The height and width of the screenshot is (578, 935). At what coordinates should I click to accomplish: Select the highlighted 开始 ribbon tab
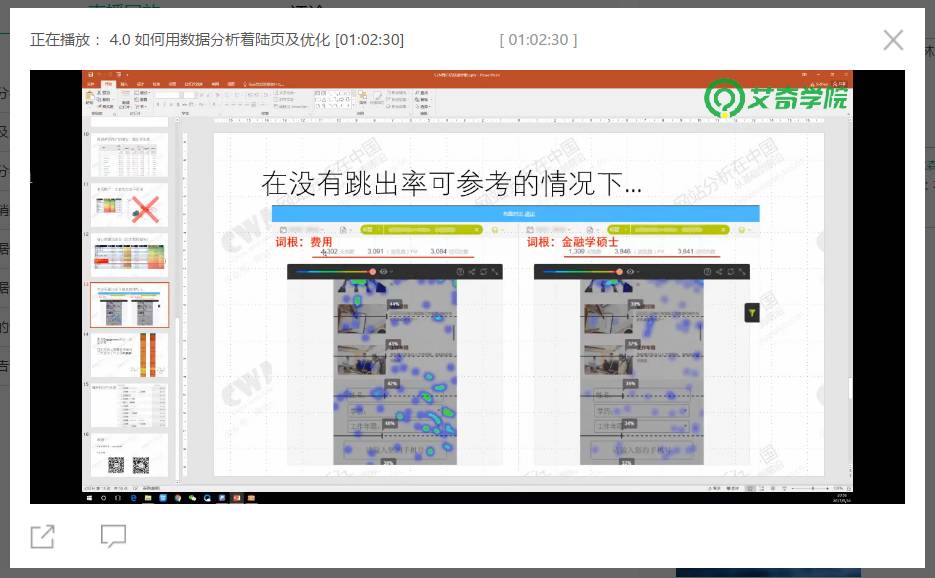pos(108,84)
